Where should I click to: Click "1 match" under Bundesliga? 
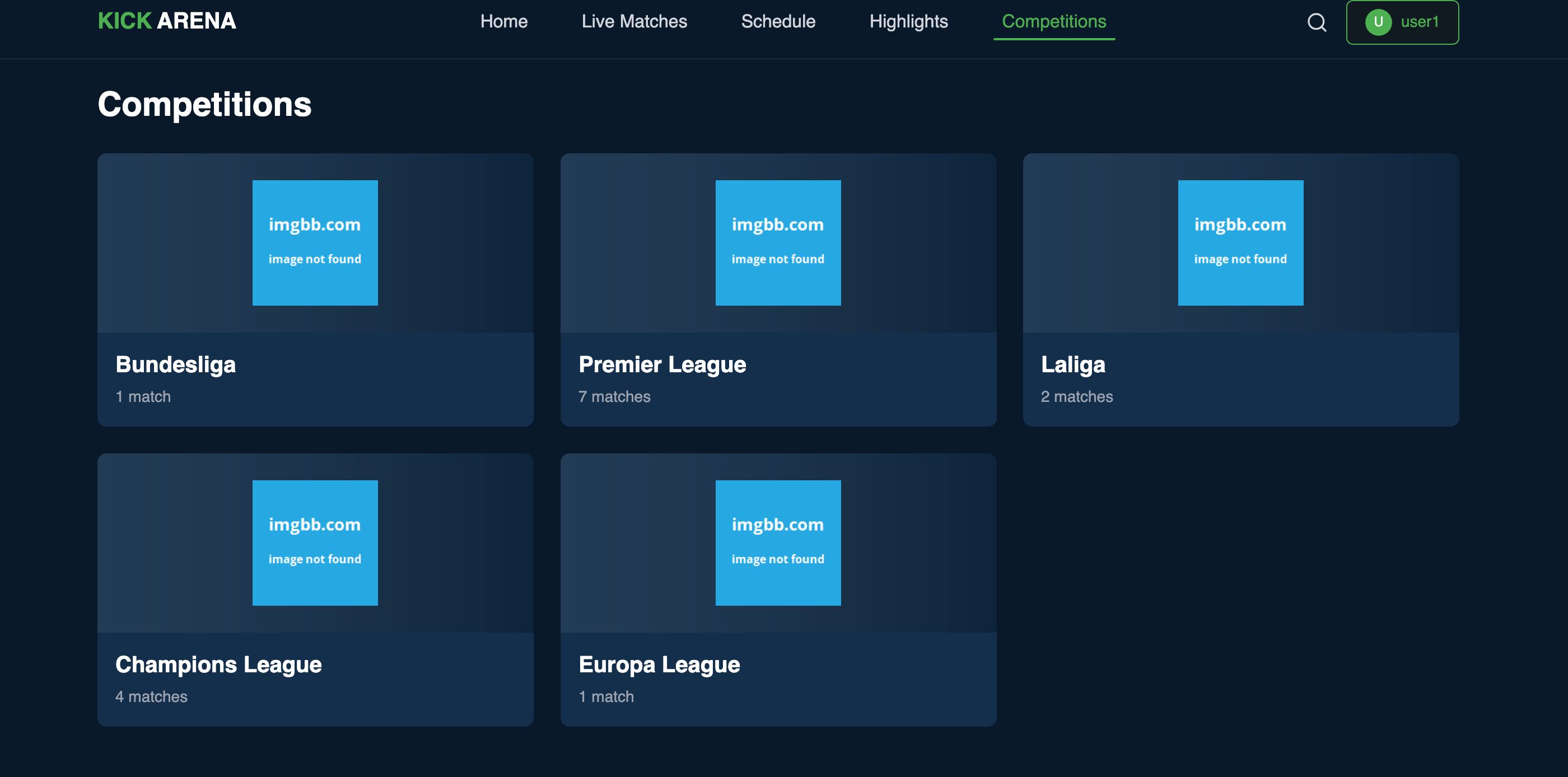[143, 397]
